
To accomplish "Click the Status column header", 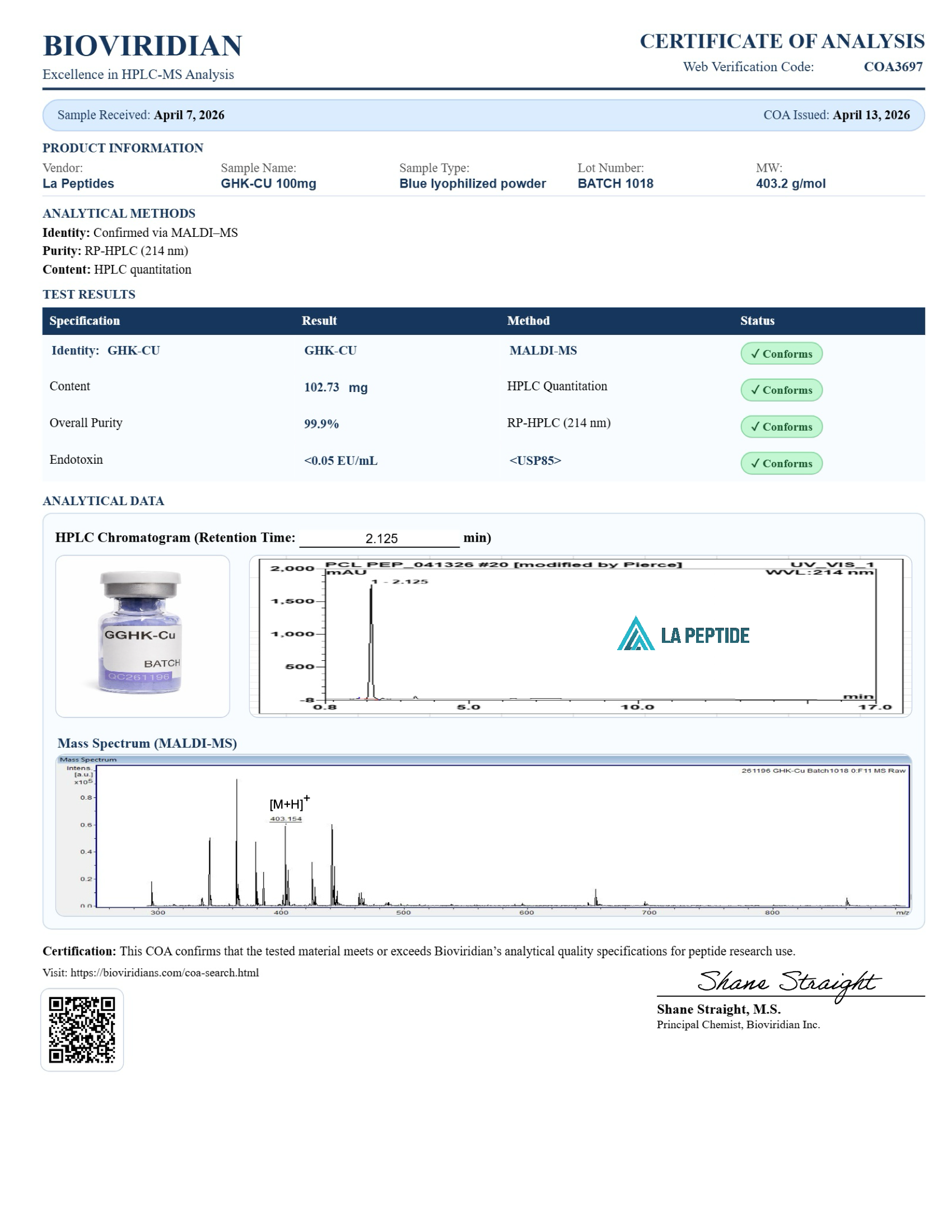I will (757, 320).
